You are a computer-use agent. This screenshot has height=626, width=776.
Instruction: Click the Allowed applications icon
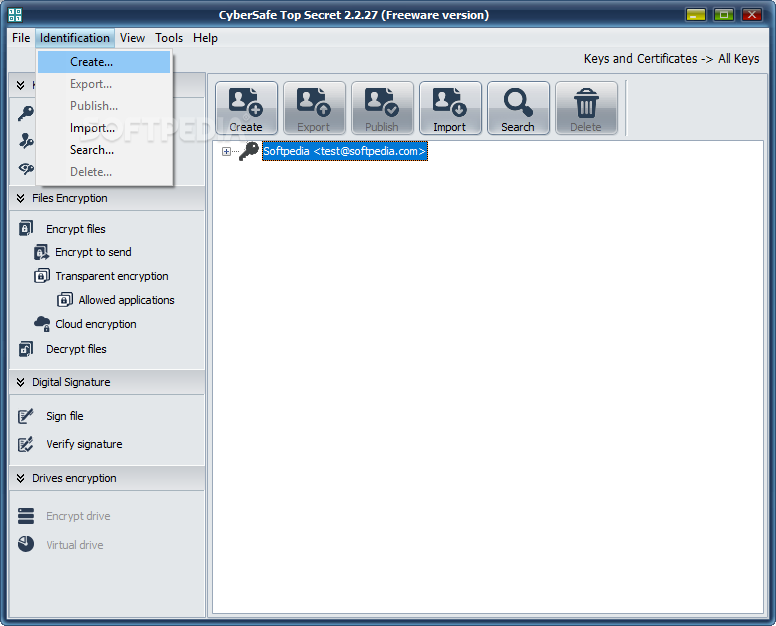65,300
